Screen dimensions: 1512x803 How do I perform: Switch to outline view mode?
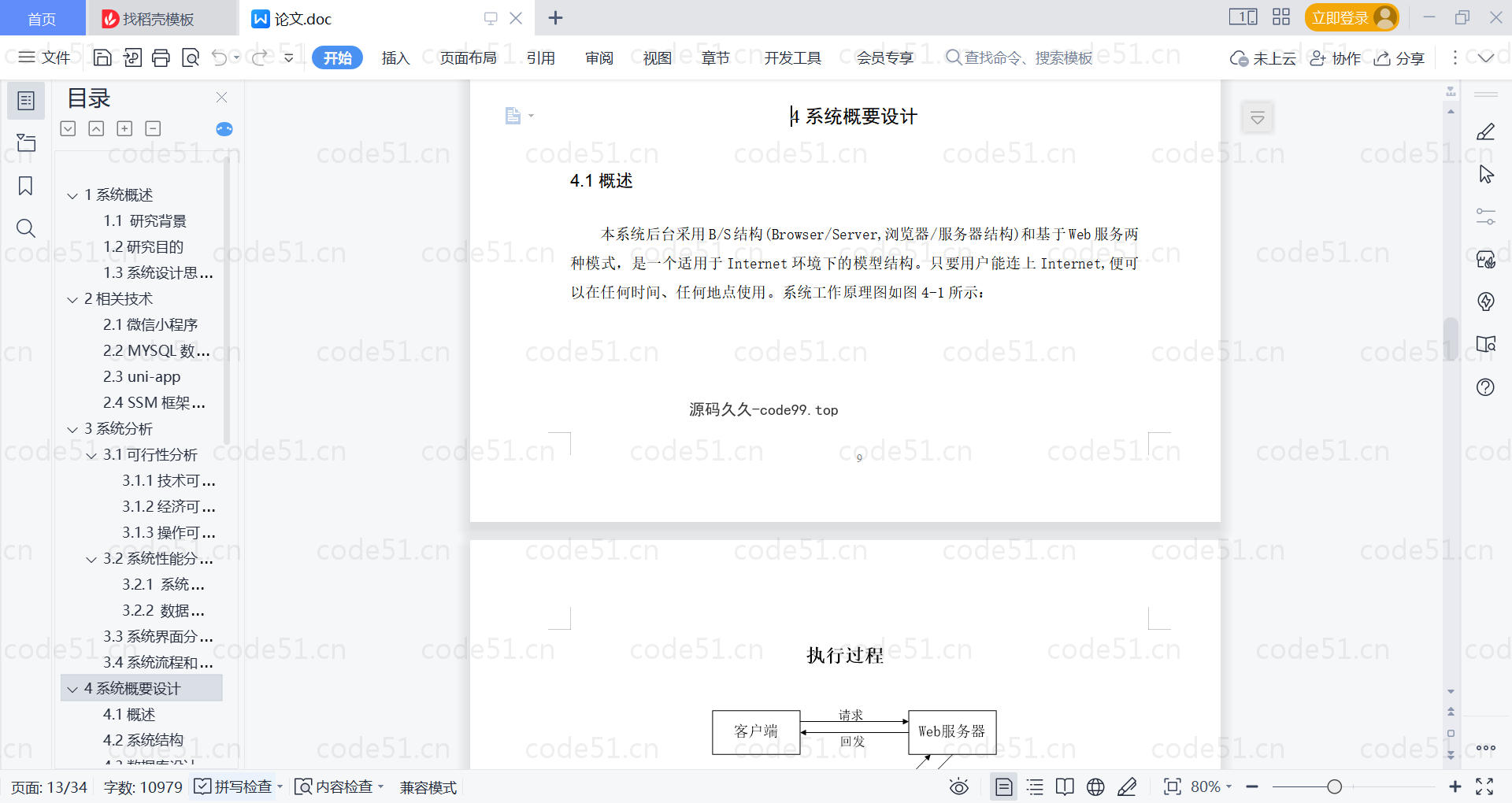(x=1036, y=786)
